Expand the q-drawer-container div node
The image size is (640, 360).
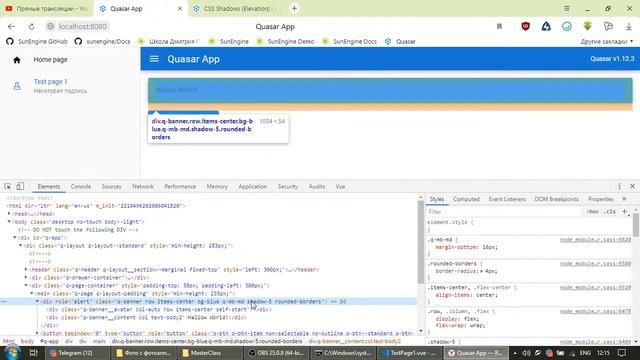coord(26,278)
